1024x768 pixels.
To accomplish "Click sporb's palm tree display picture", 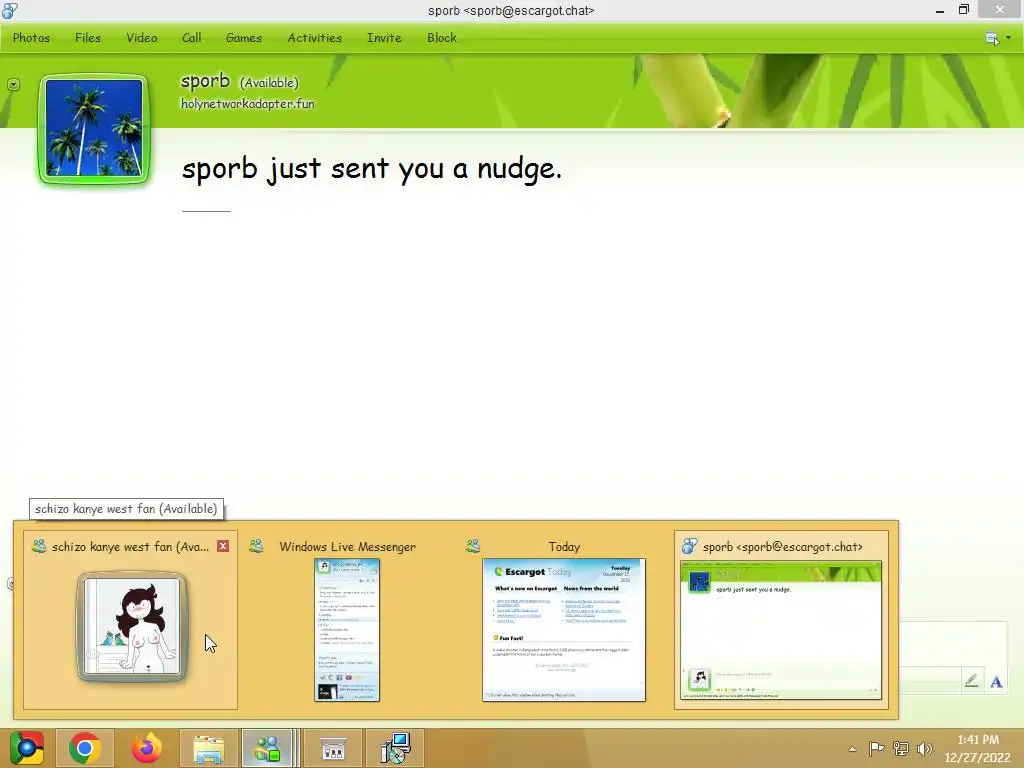I will [94, 129].
